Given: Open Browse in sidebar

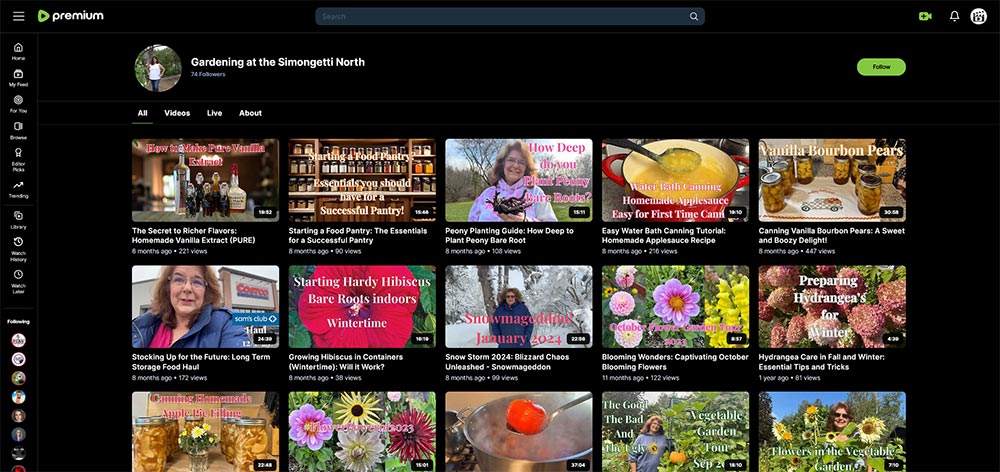Looking at the screenshot, I should [18, 131].
